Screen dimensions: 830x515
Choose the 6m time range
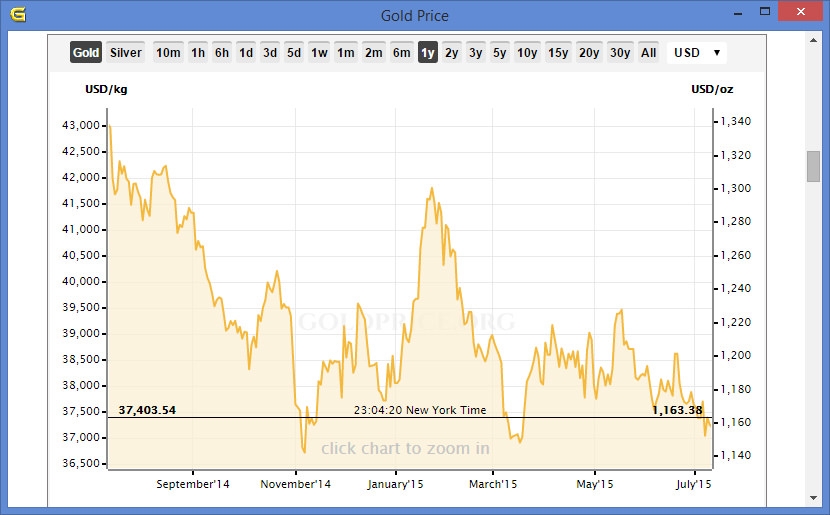tap(401, 52)
